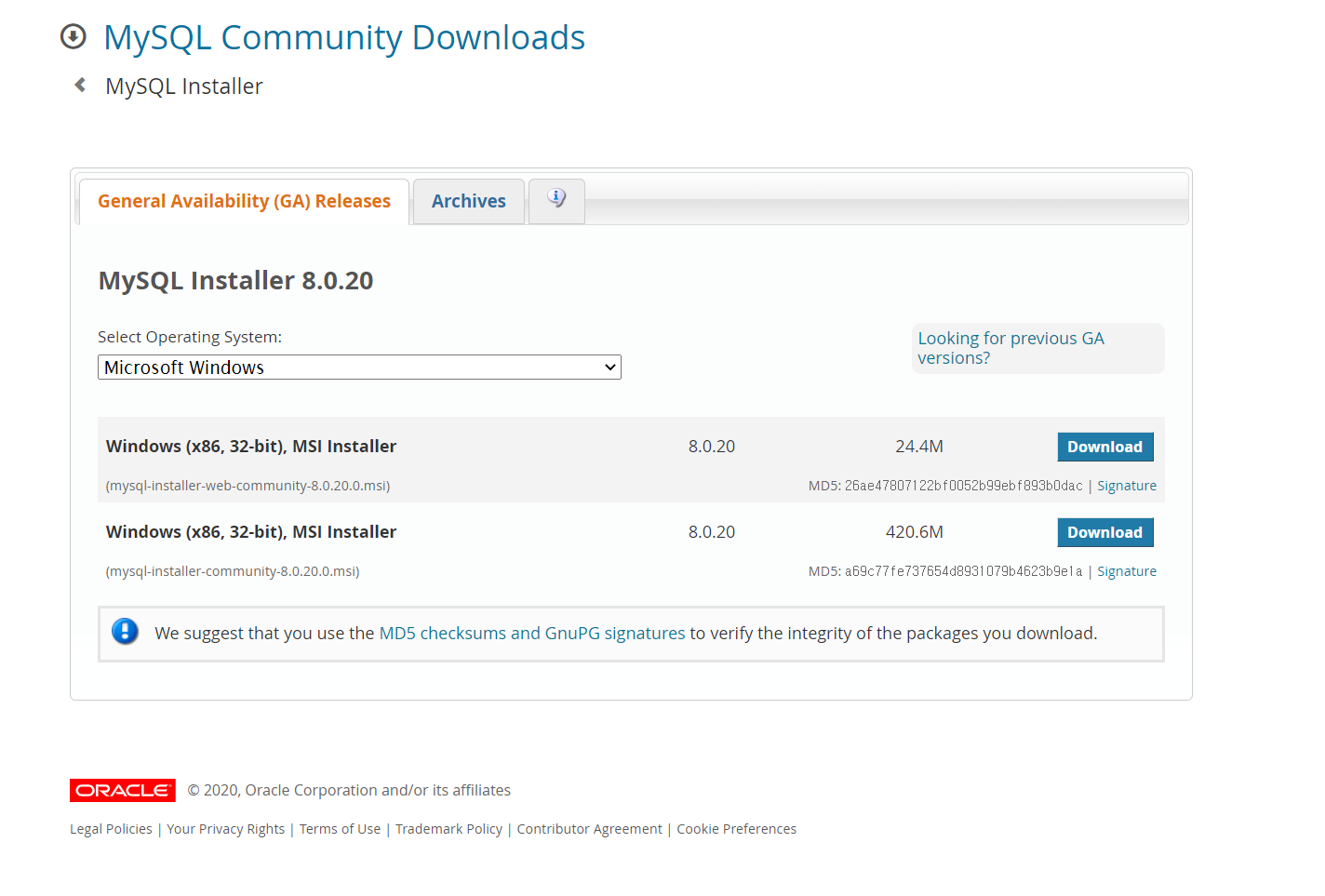Click the Select Operating System label
The height and width of the screenshot is (896, 1325).
[190, 337]
